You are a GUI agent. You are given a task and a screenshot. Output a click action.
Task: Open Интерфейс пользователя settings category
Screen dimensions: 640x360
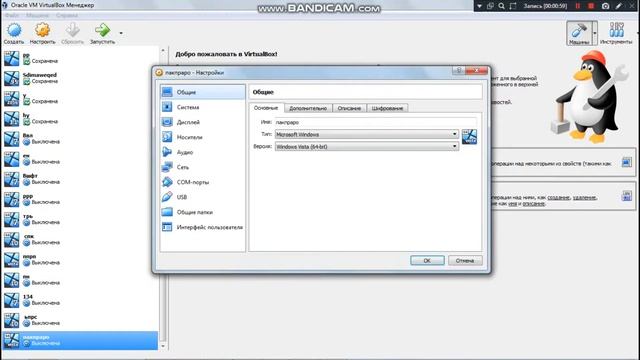(x=203, y=227)
